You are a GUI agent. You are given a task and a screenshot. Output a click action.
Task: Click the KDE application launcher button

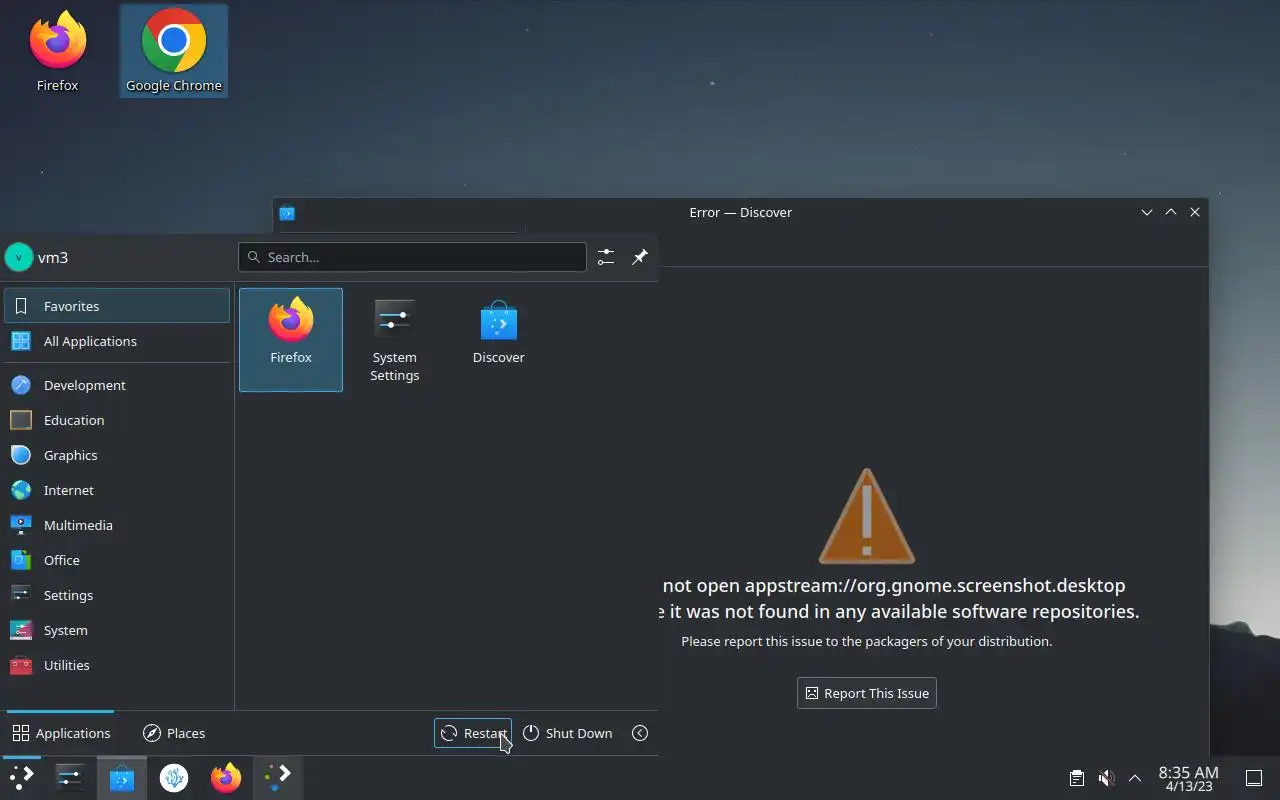pos(22,777)
